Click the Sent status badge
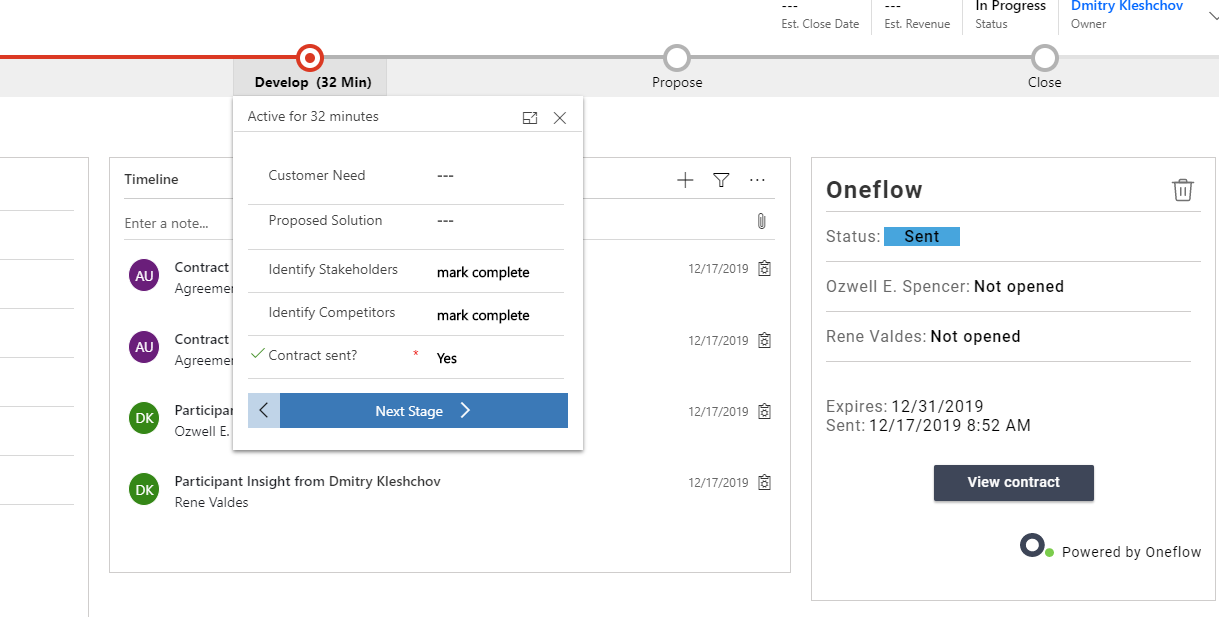The image size is (1219, 617). point(922,237)
